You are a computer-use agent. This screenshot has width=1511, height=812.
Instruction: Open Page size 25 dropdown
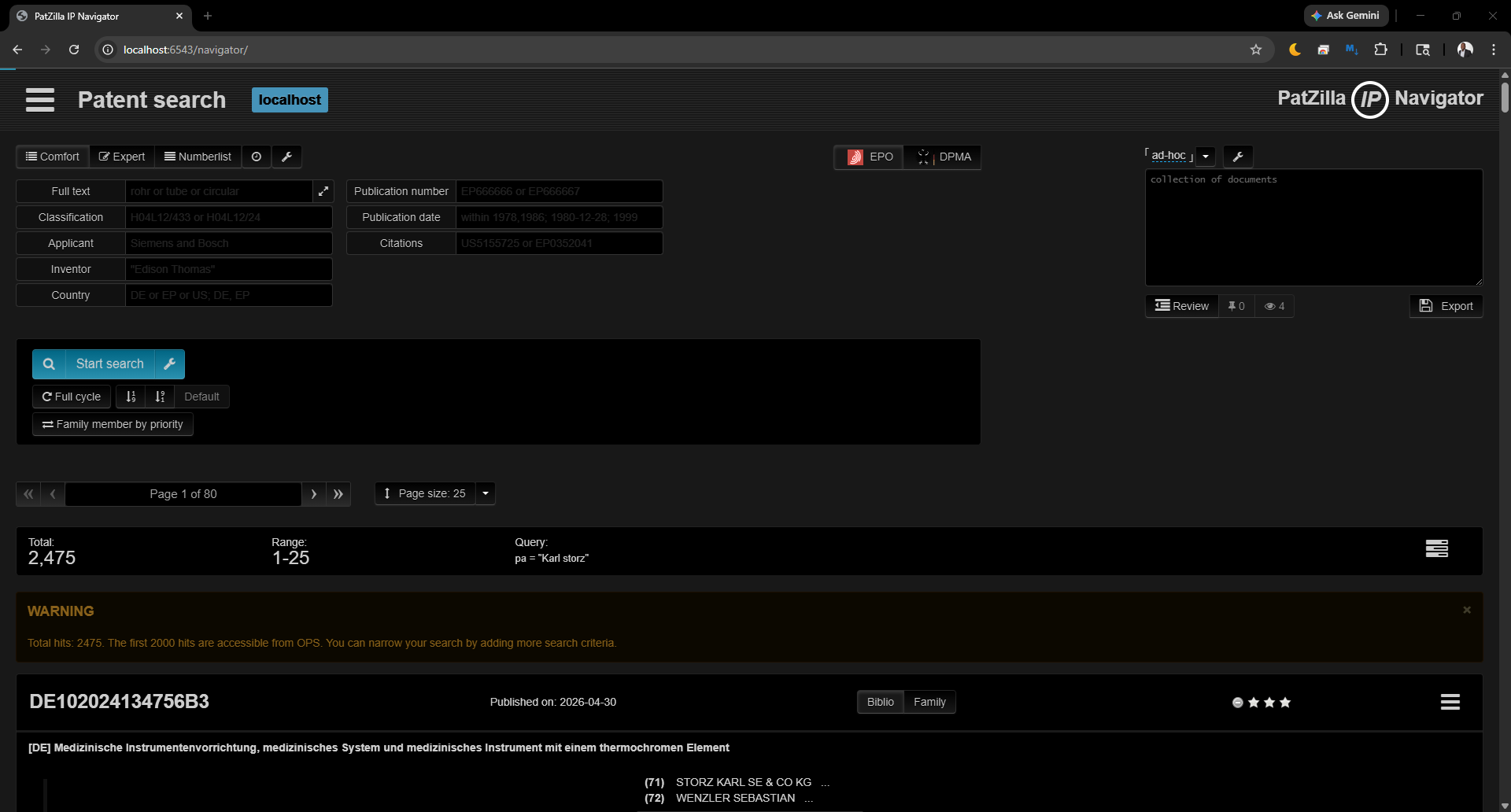point(425,493)
